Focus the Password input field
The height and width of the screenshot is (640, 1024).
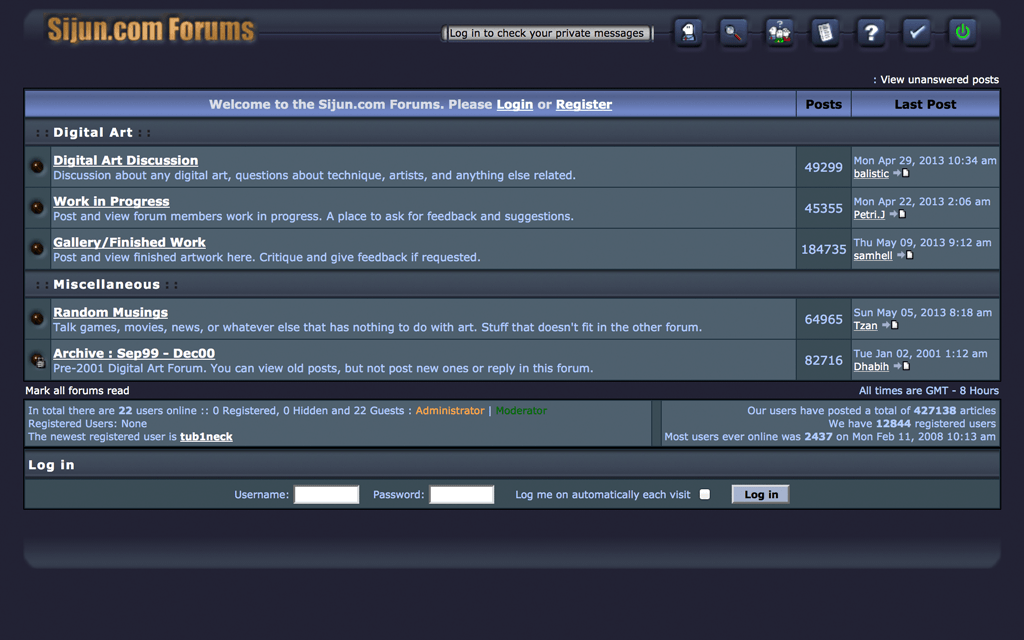[x=461, y=495]
